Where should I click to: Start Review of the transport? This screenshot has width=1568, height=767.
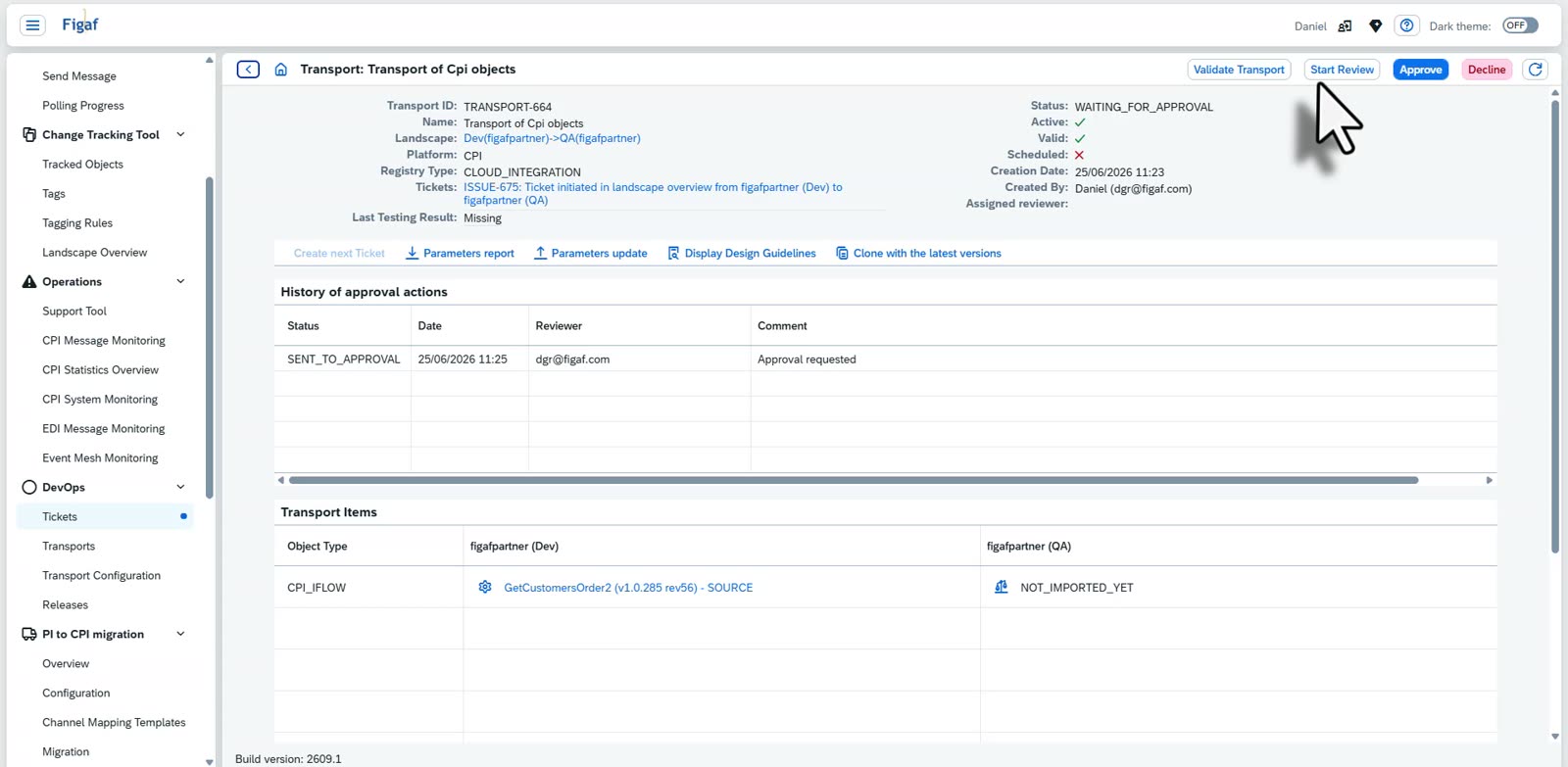1342,70
